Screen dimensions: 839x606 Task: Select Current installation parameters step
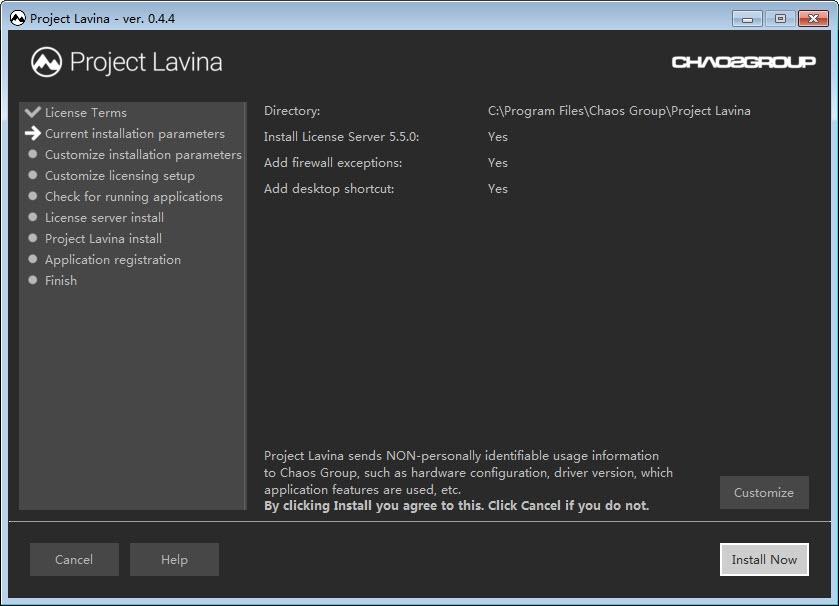click(135, 134)
